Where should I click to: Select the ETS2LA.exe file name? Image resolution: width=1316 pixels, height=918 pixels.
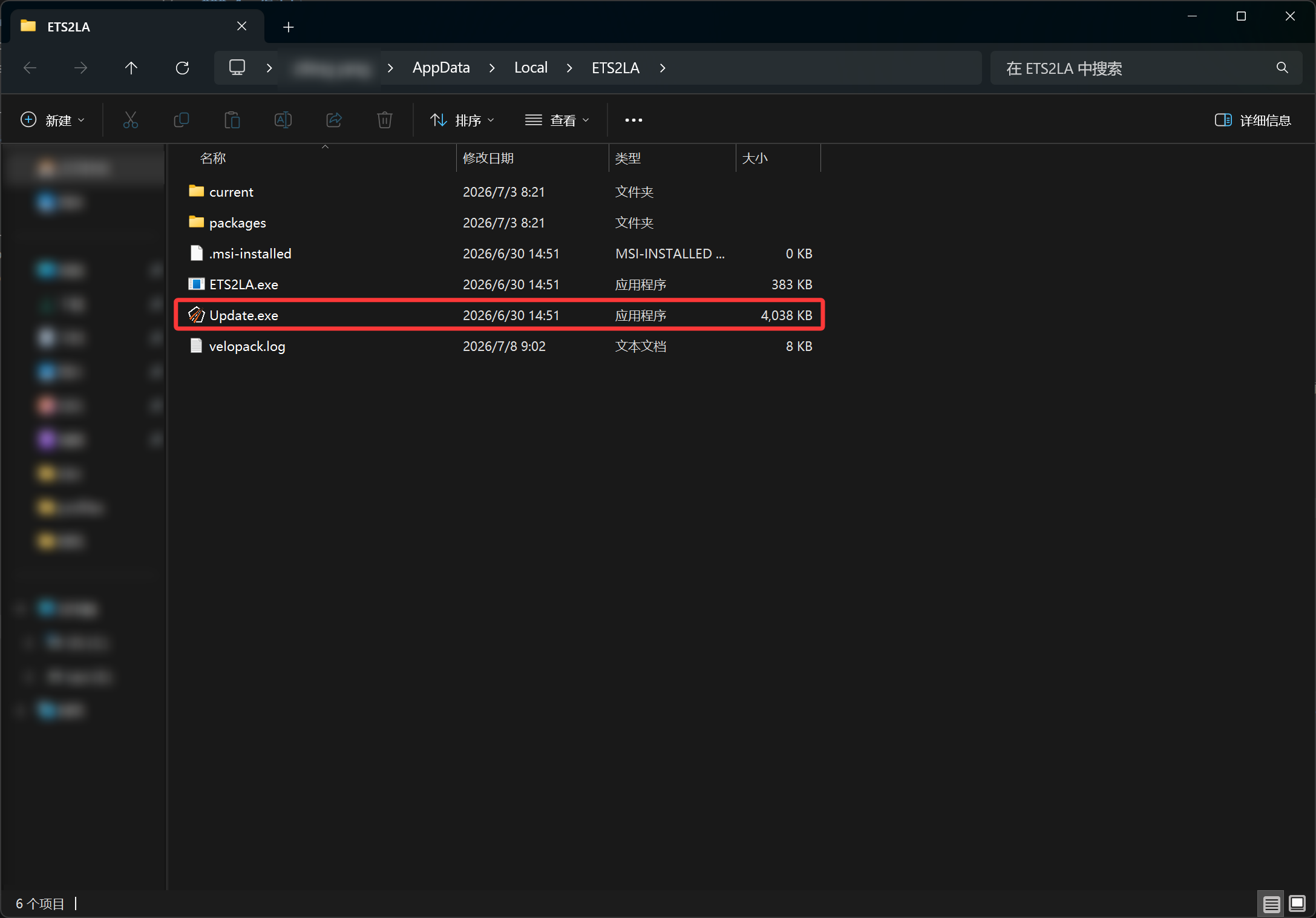[x=244, y=284]
